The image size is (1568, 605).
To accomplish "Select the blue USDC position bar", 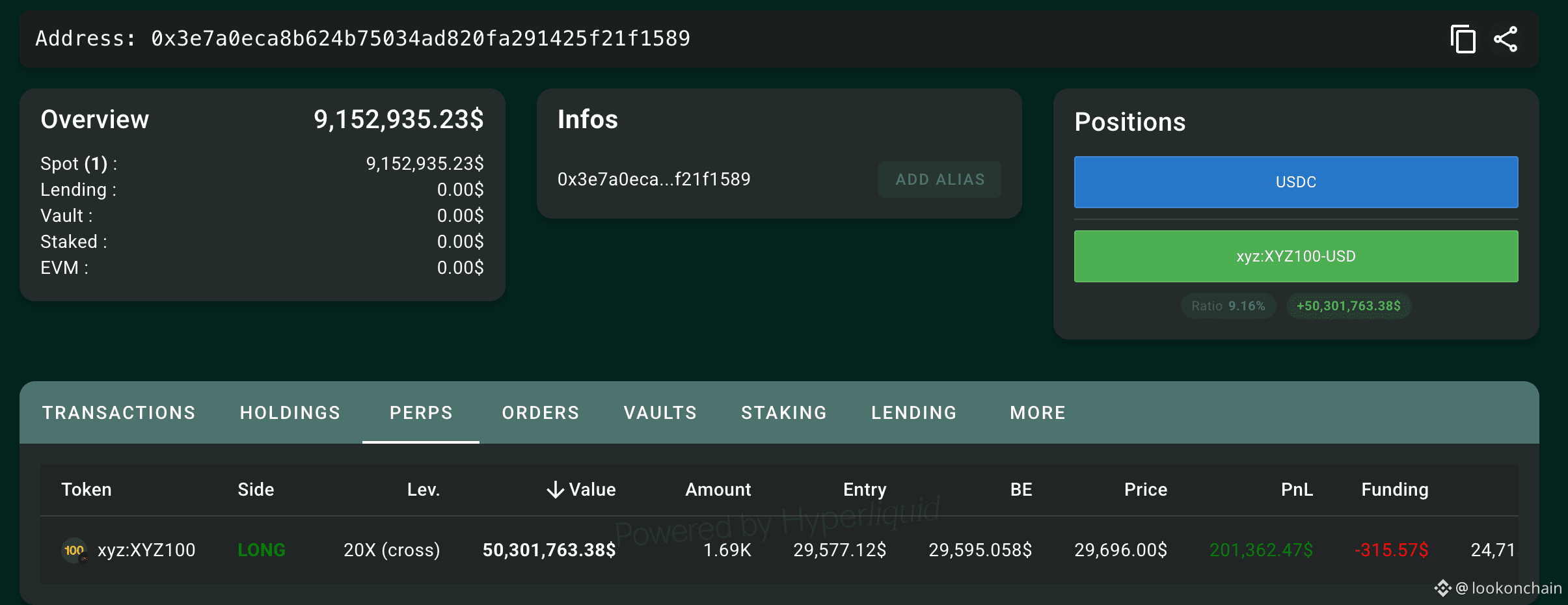I will tap(1296, 182).
